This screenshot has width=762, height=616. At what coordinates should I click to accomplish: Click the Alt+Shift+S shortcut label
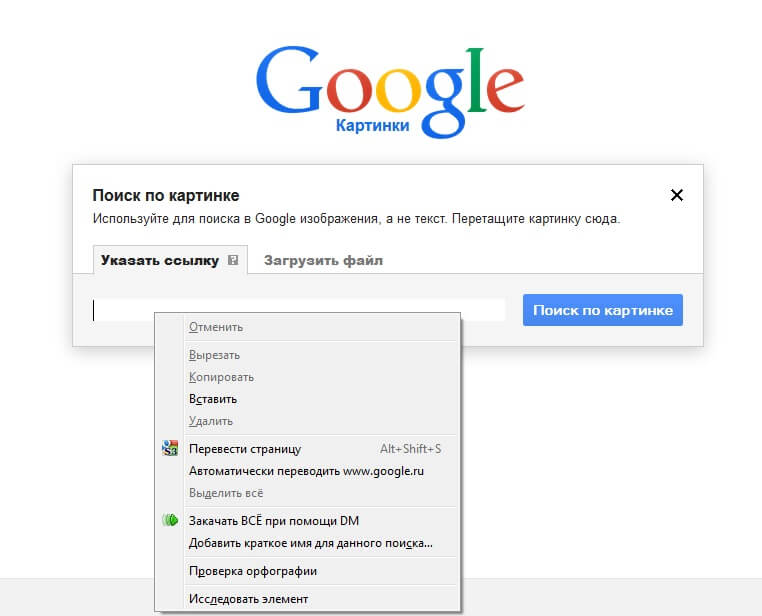tap(411, 449)
